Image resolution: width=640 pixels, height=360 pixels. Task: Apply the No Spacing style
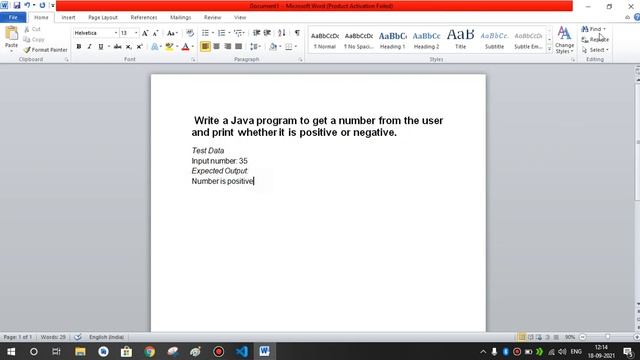(x=359, y=40)
